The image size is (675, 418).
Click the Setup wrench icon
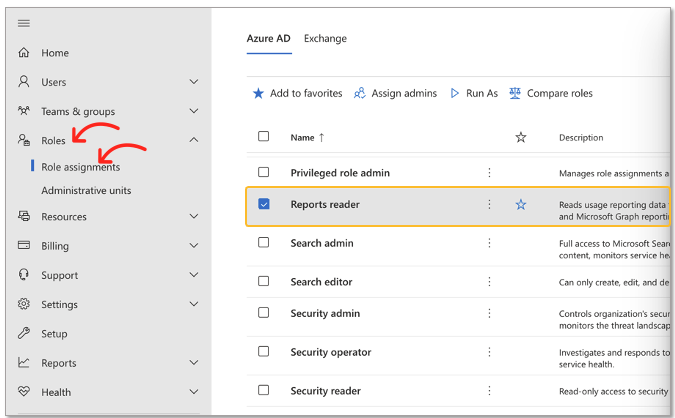(x=24, y=333)
